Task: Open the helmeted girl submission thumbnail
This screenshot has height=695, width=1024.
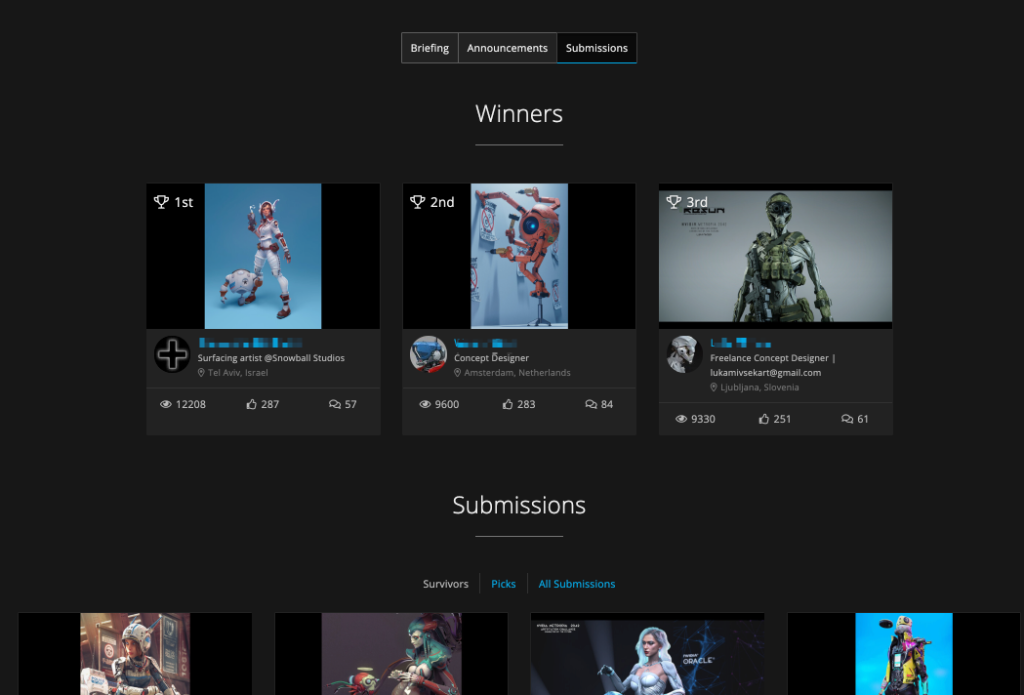Action: pos(135,654)
